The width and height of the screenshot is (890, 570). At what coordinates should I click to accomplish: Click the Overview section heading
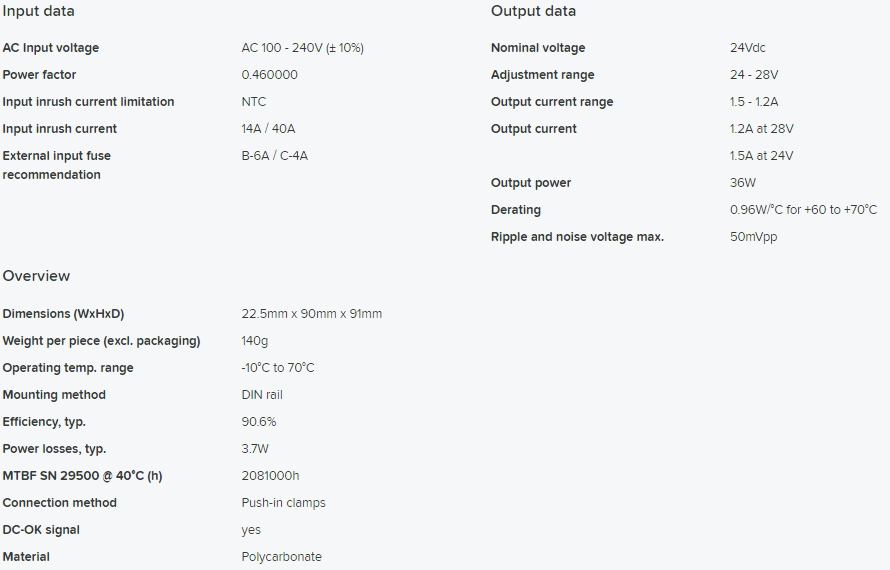pyautogui.click(x=36, y=276)
